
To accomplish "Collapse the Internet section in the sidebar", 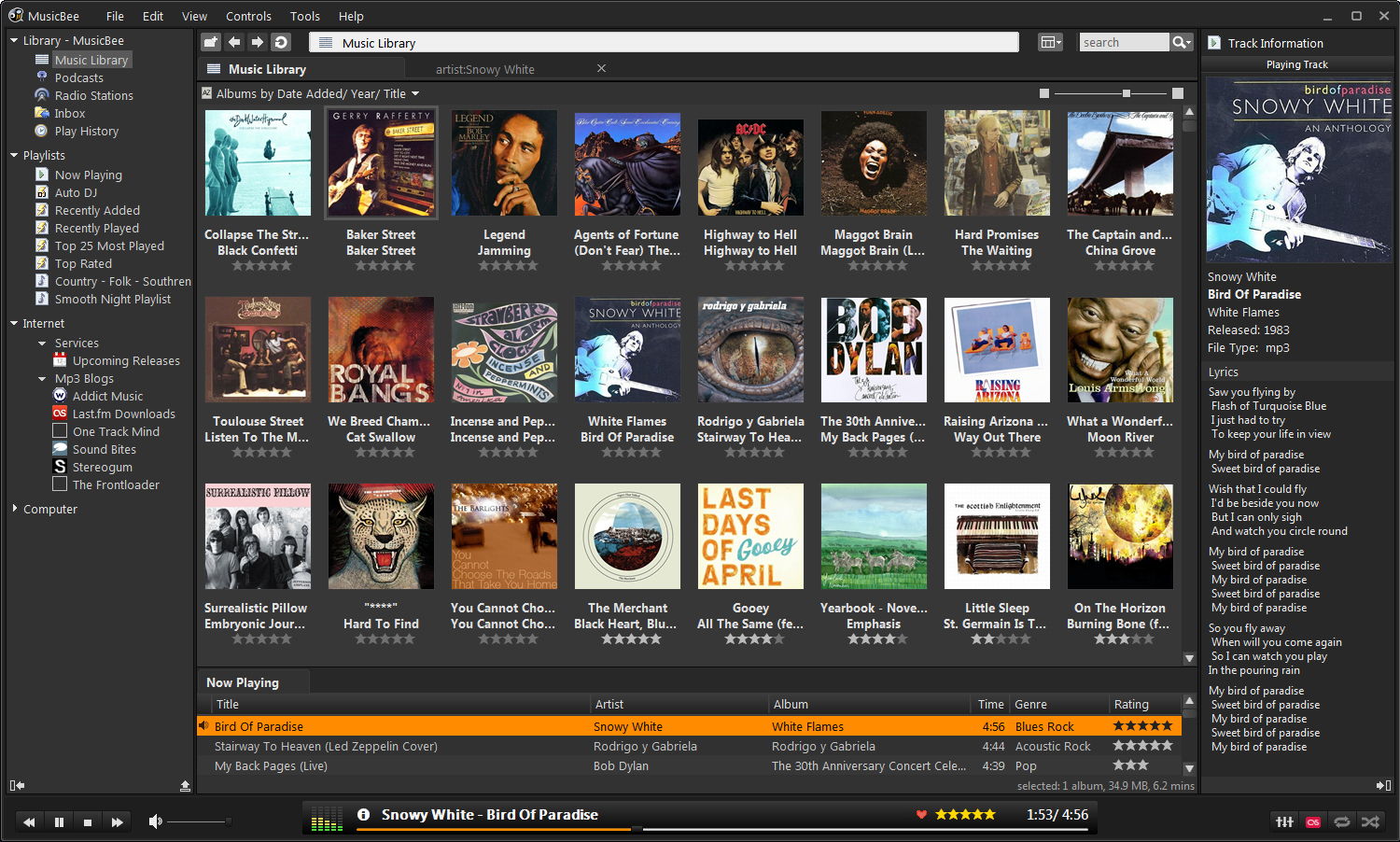I will tap(14, 323).
